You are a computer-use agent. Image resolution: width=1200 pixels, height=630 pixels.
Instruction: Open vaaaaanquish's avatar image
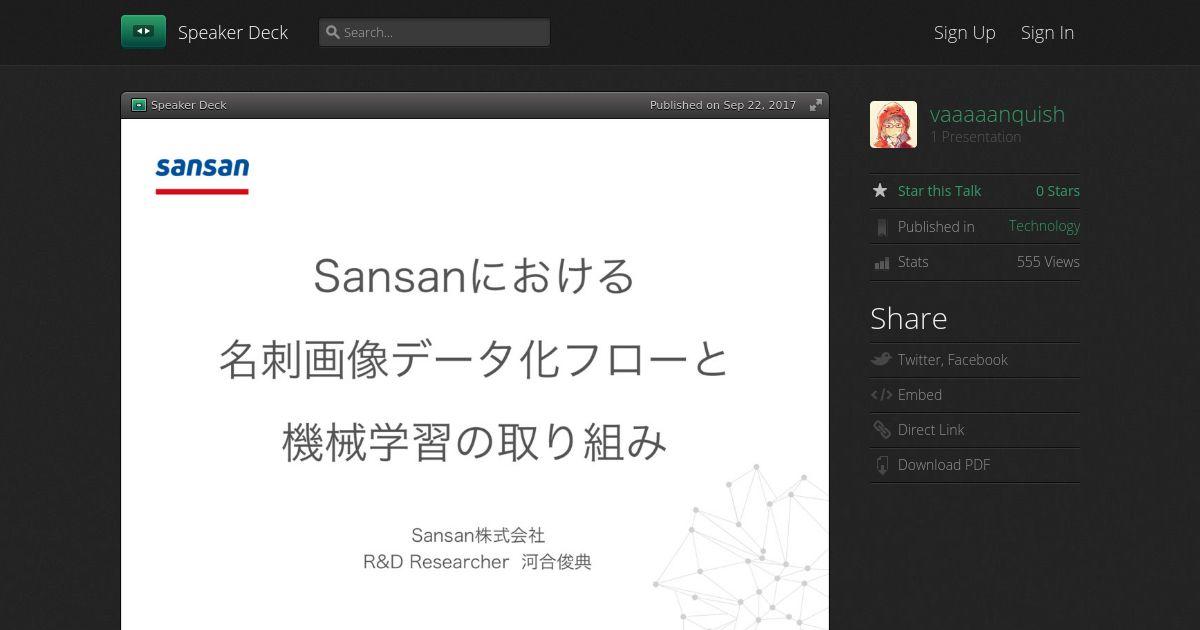pyautogui.click(x=893, y=125)
